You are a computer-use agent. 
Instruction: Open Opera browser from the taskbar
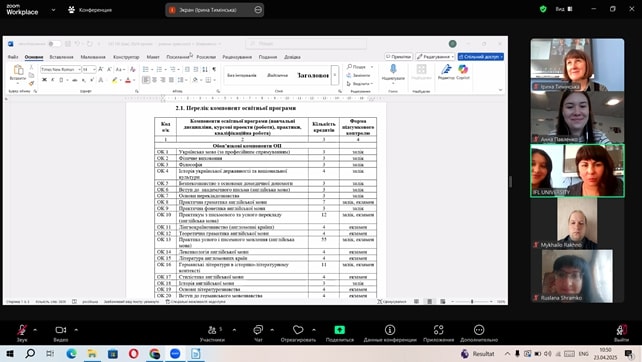pyautogui.click(x=133, y=353)
